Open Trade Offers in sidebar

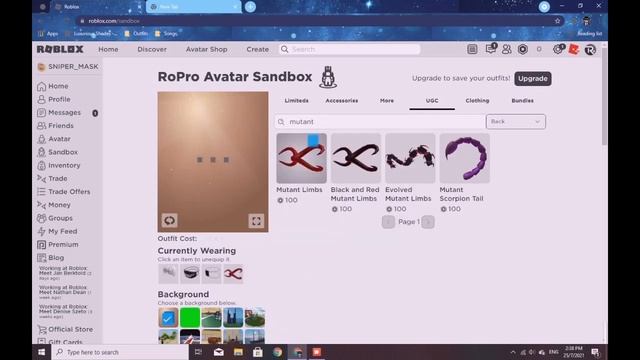coord(69,191)
